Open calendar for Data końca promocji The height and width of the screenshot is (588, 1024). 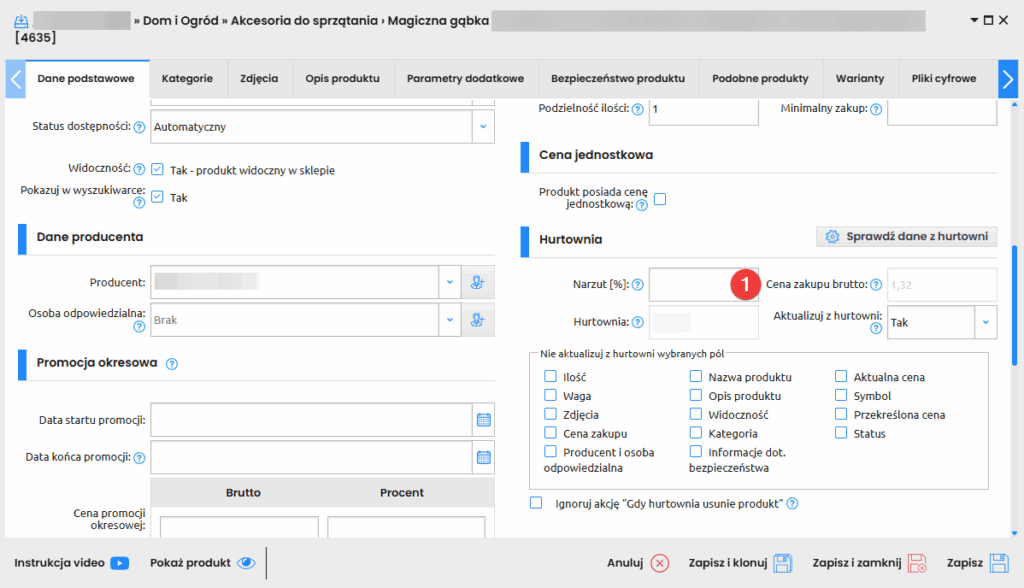coord(483,457)
